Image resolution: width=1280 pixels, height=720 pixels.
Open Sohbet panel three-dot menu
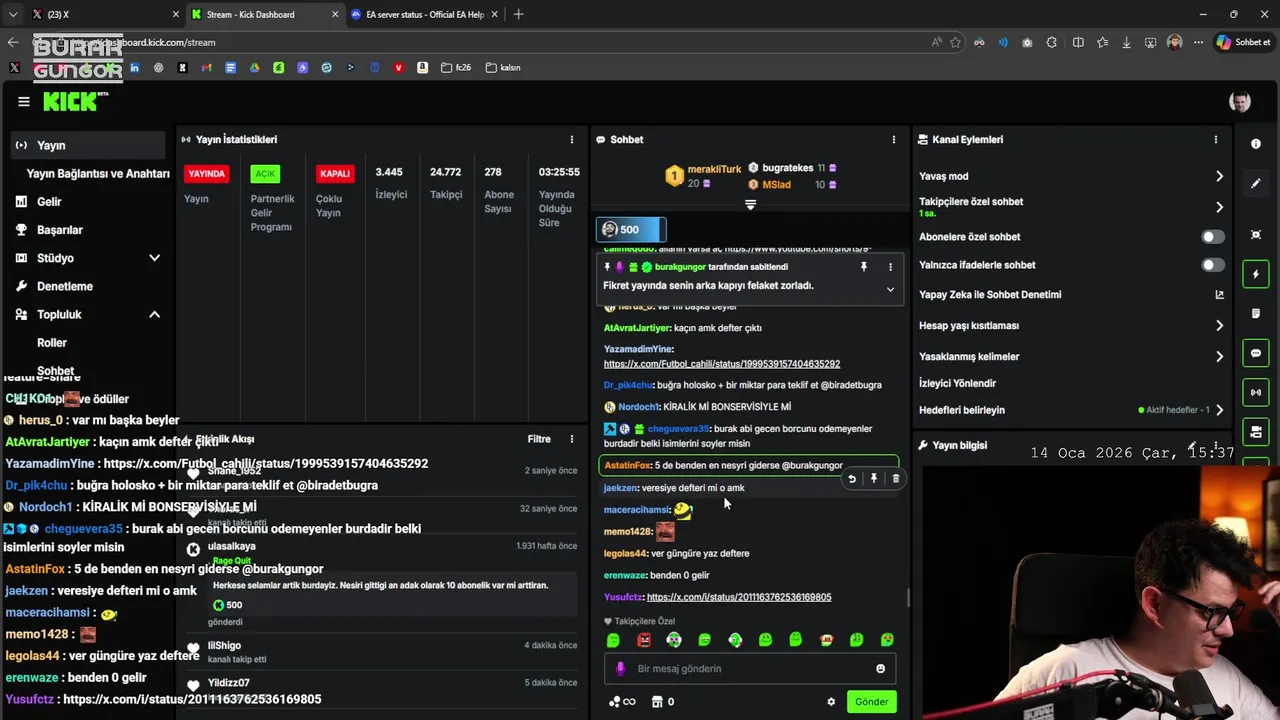(x=894, y=140)
